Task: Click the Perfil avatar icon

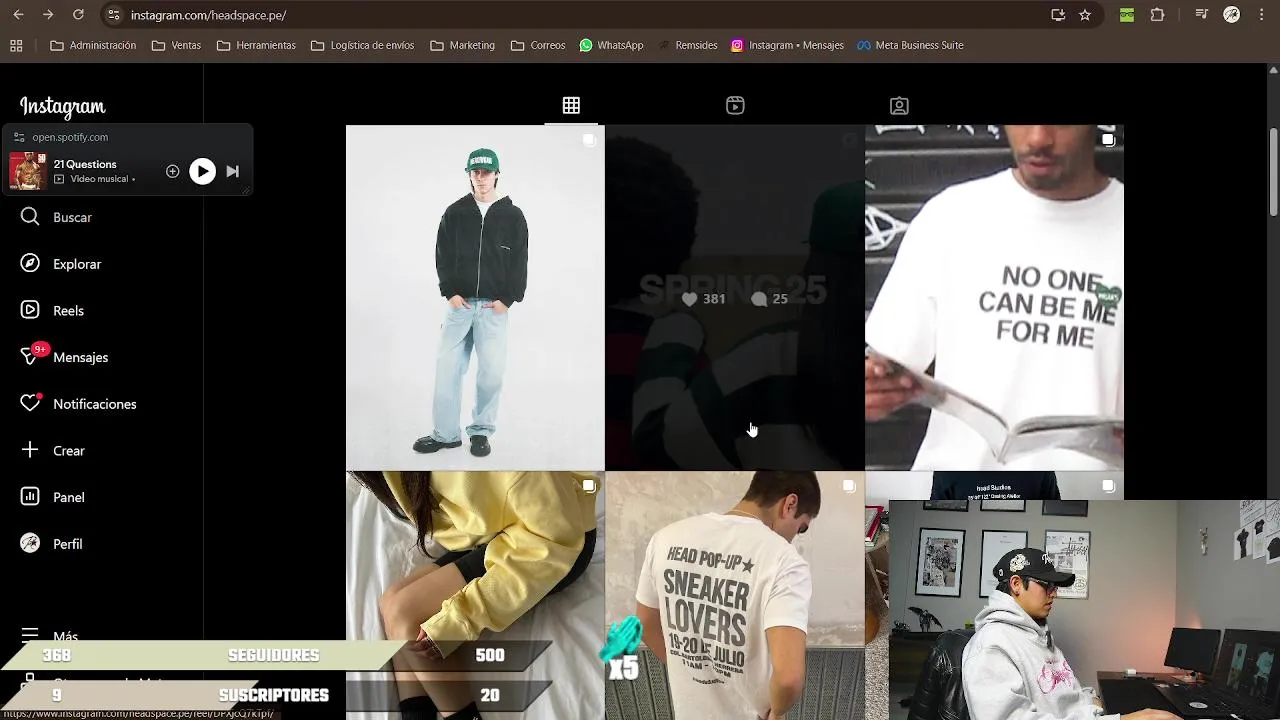Action: [x=30, y=544]
